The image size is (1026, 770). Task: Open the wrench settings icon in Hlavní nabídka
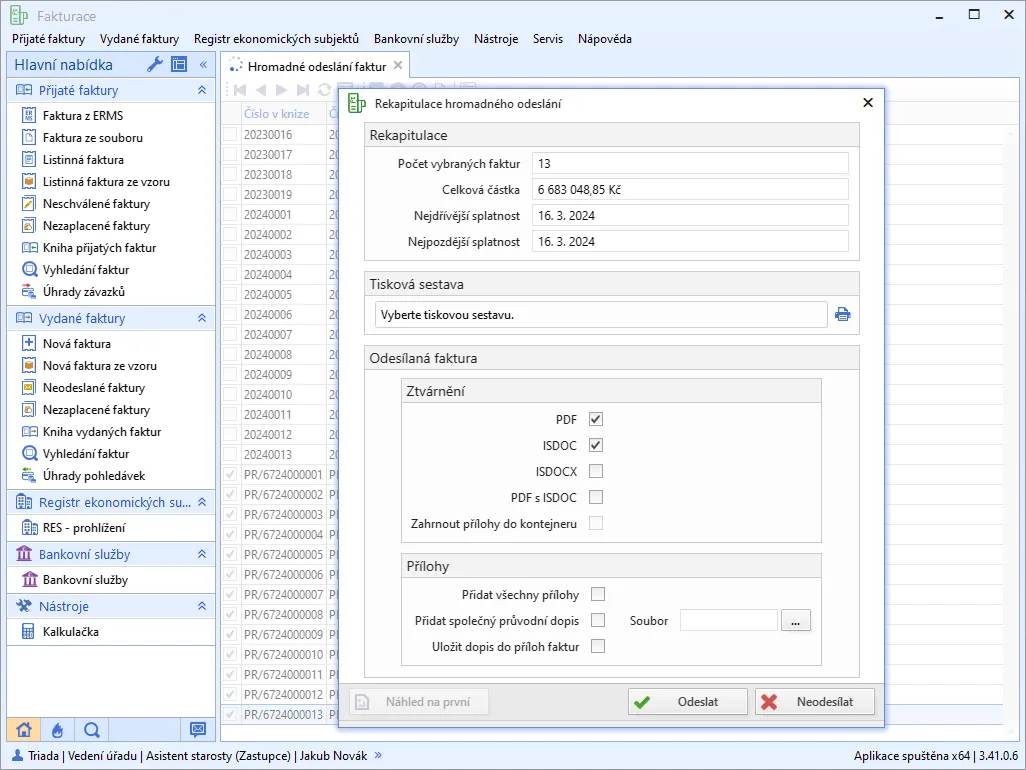click(x=155, y=65)
